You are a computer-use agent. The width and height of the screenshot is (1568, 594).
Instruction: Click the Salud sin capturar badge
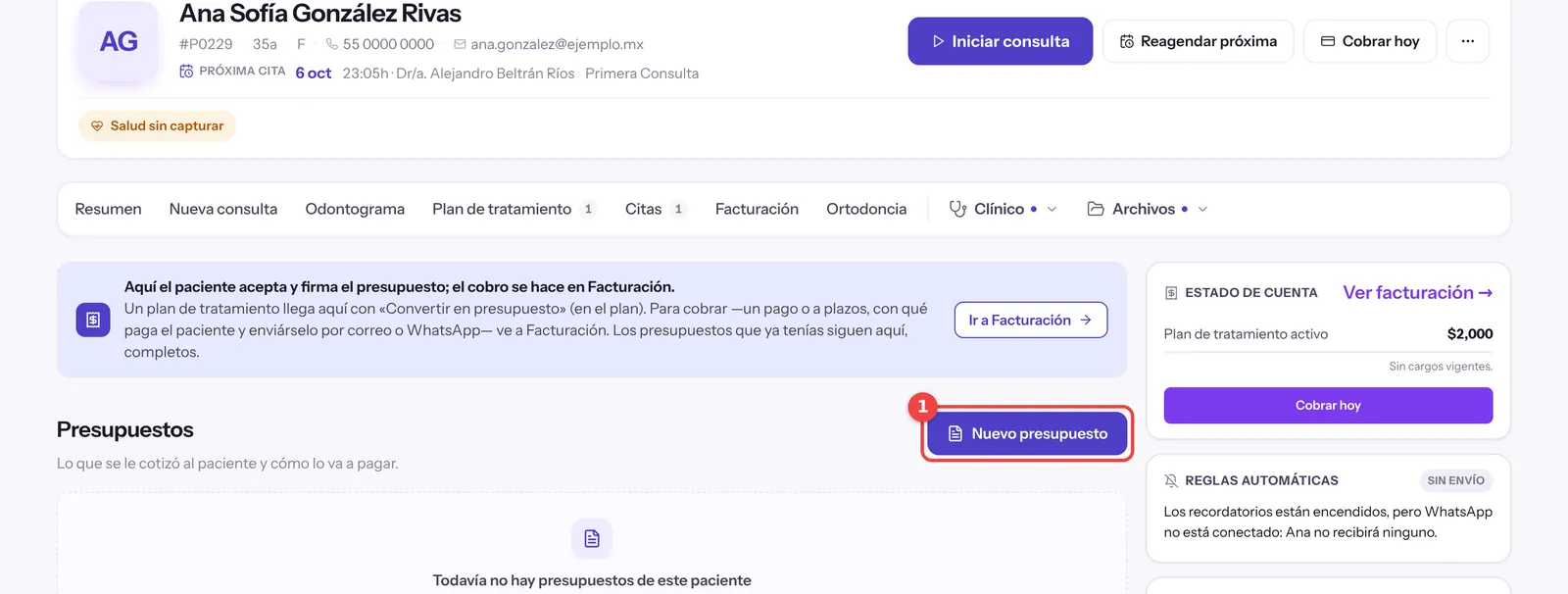click(157, 125)
